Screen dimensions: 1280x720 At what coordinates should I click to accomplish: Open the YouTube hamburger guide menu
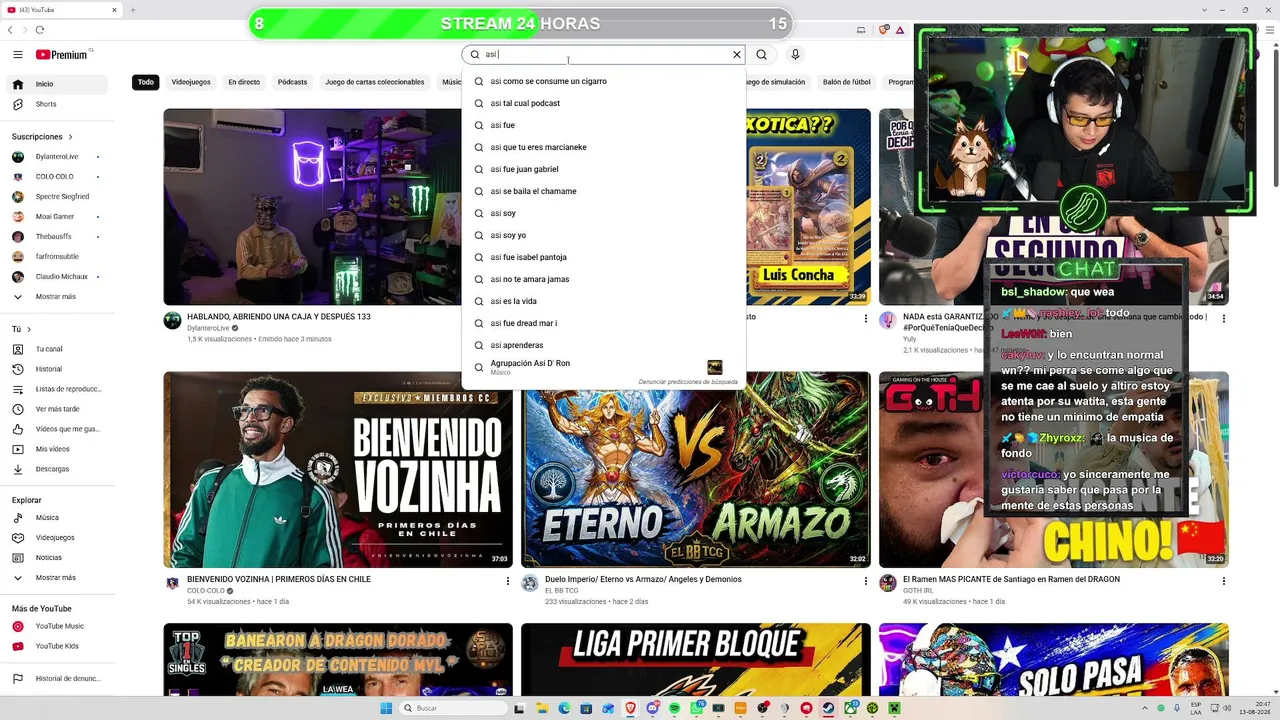click(x=18, y=55)
